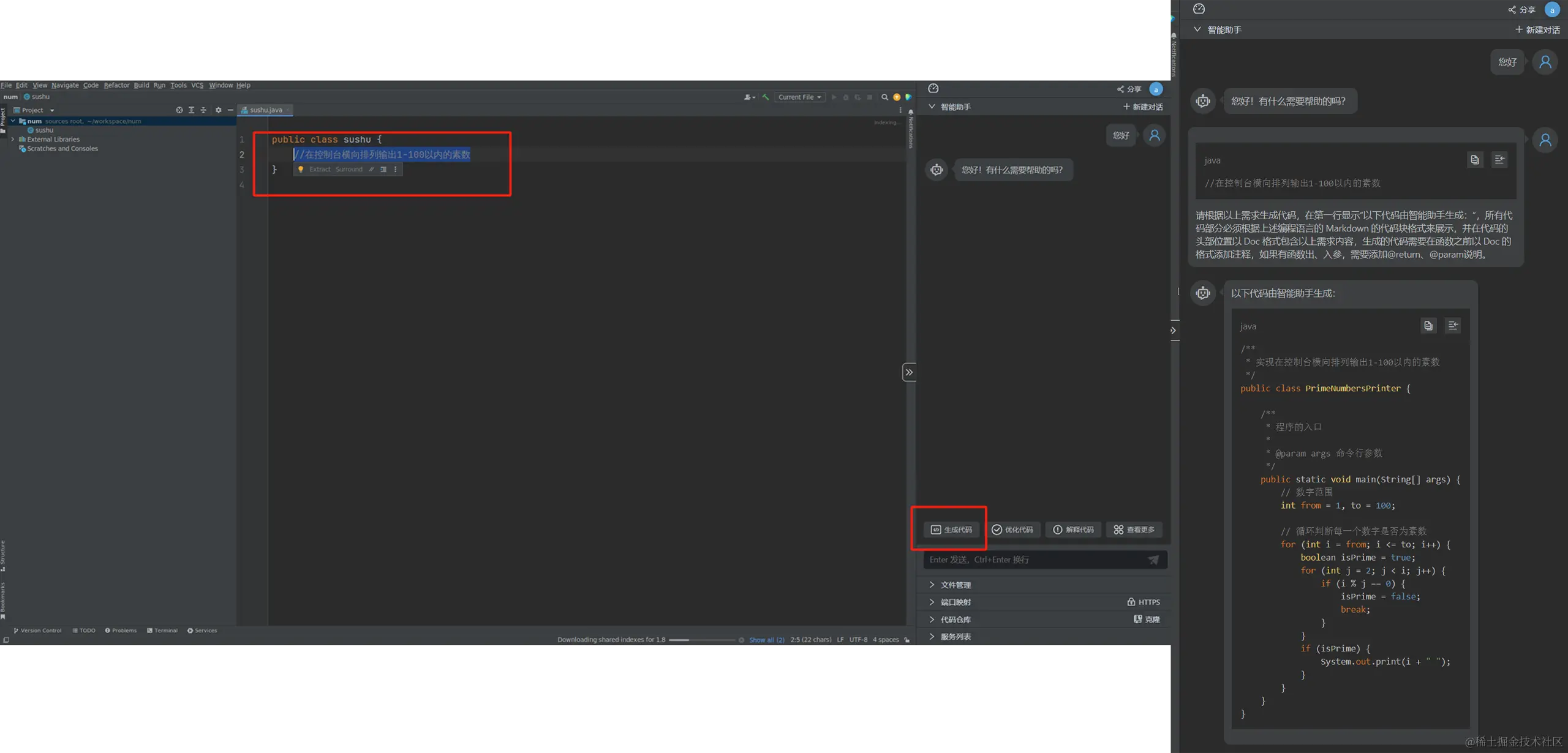
Task: Click the orange IDE update icon
Action: pos(897,97)
